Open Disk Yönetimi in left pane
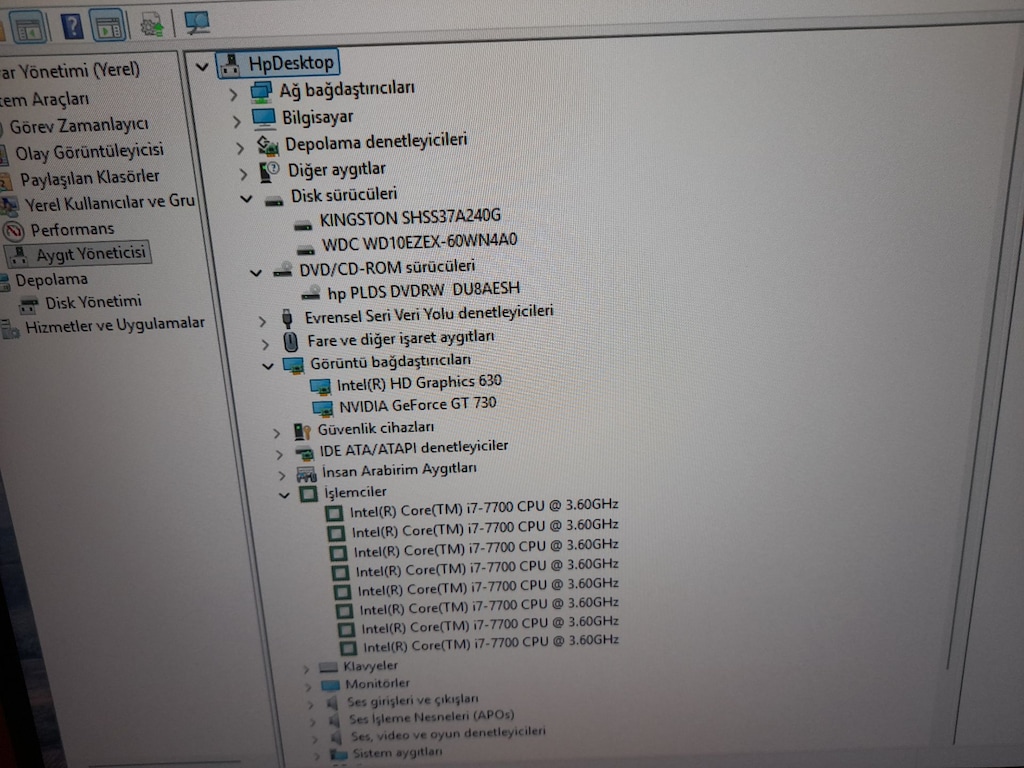Screen dimensions: 1024x768 [x=93, y=302]
